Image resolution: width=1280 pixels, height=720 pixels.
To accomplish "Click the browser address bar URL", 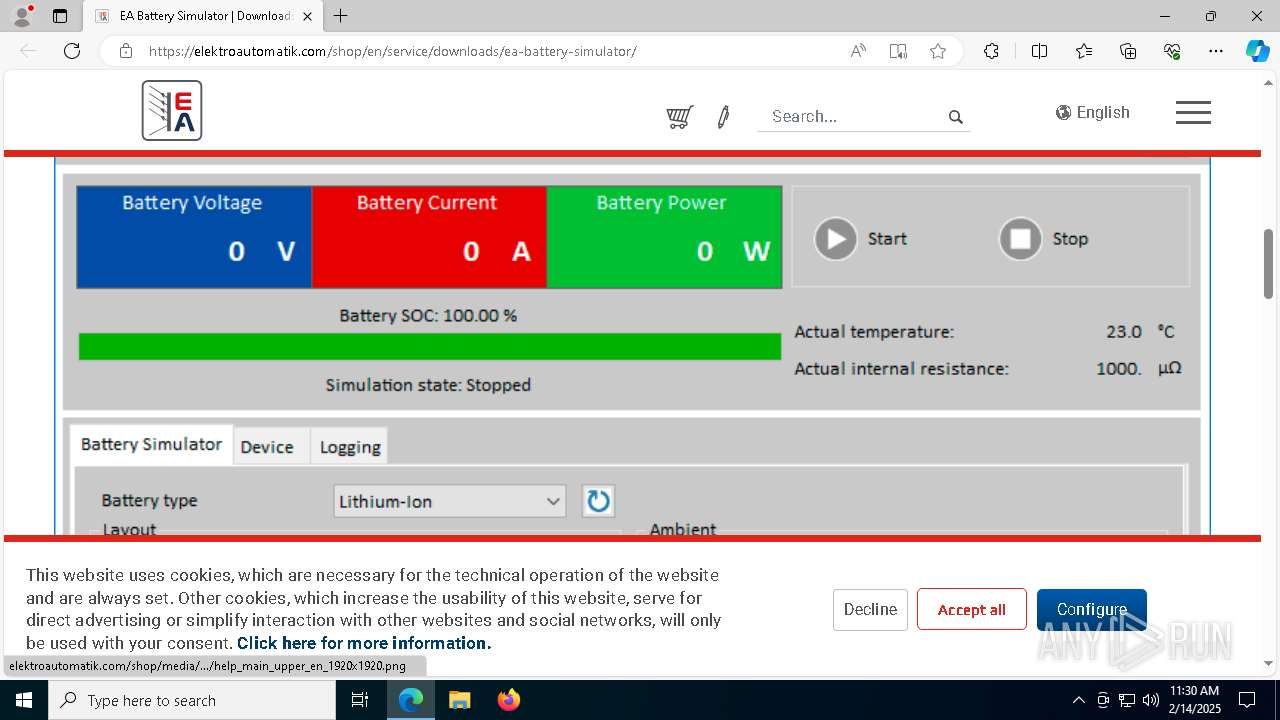I will click(393, 51).
